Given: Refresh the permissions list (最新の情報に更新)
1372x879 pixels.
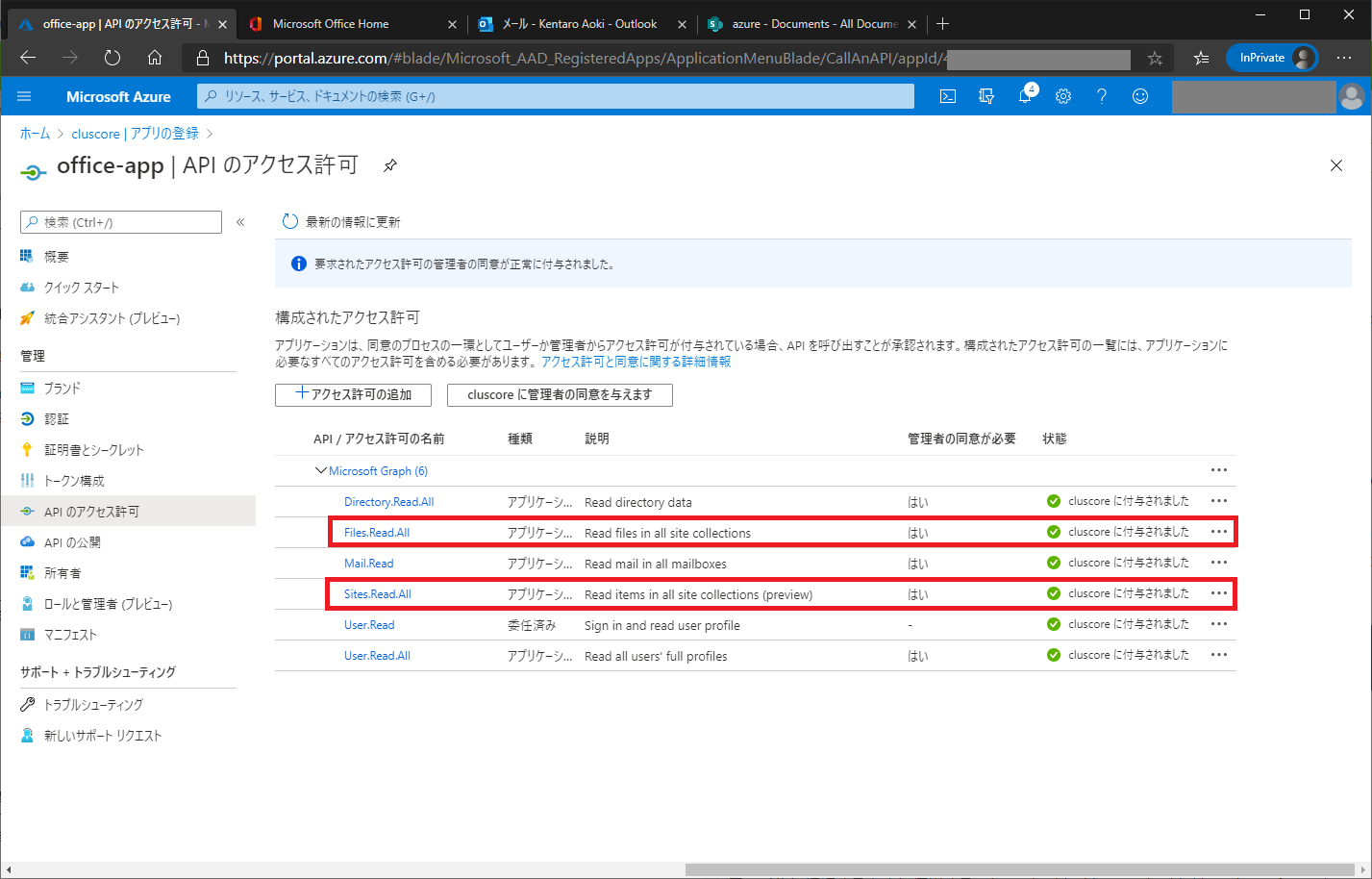Looking at the screenshot, I should 341,221.
